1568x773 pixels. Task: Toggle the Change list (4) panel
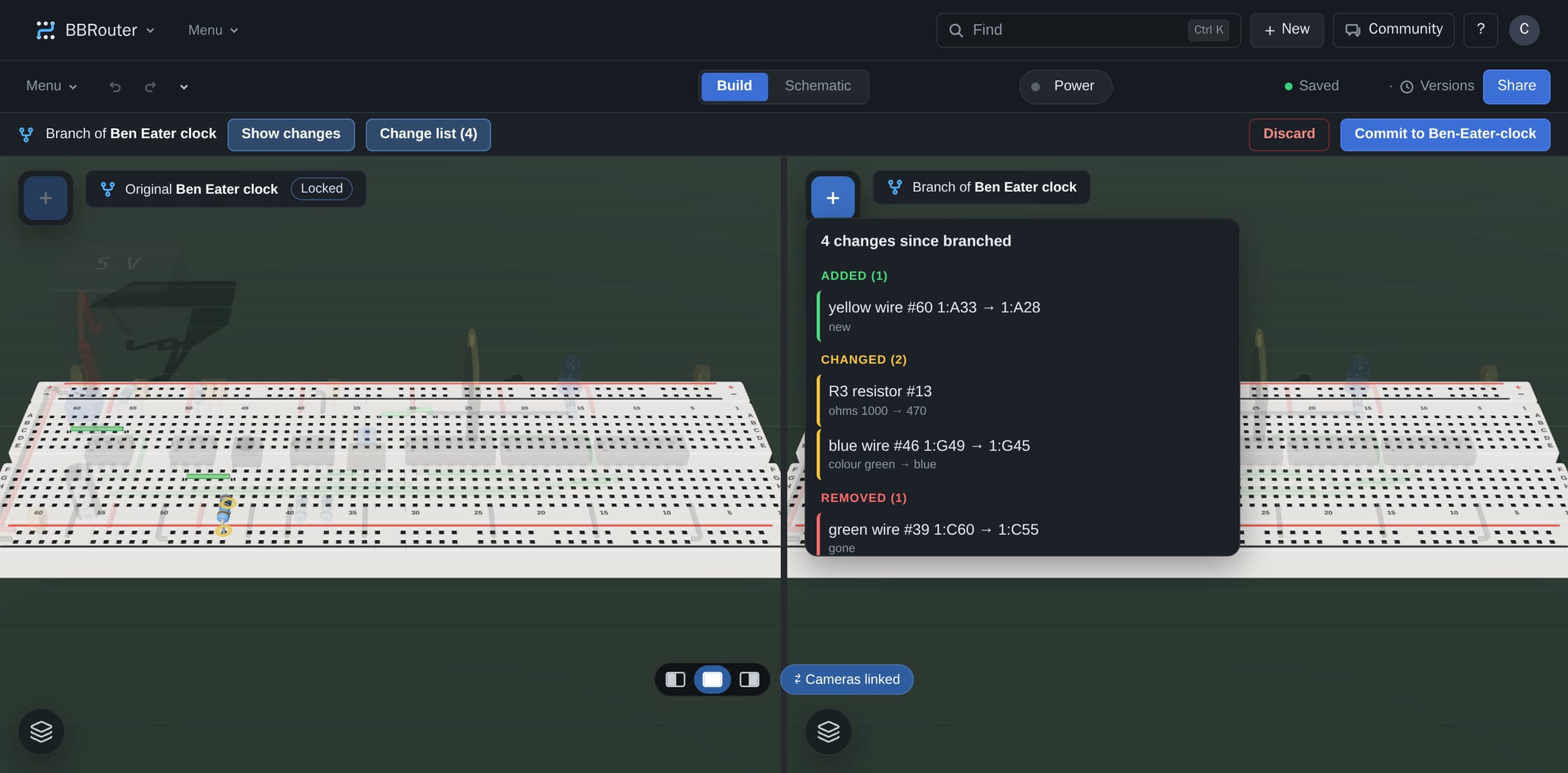(x=428, y=134)
